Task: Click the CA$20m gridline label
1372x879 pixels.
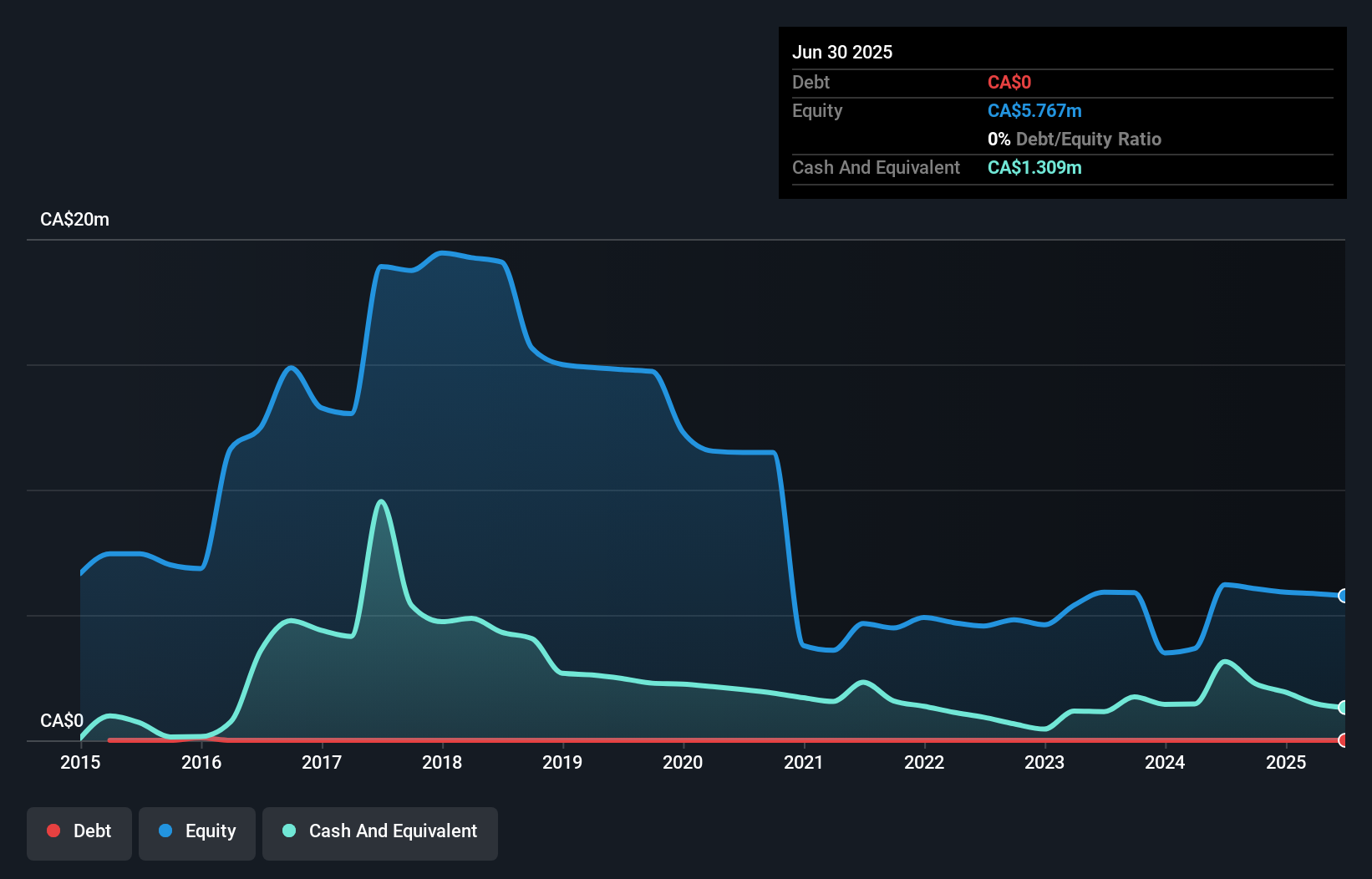Action: point(74,219)
